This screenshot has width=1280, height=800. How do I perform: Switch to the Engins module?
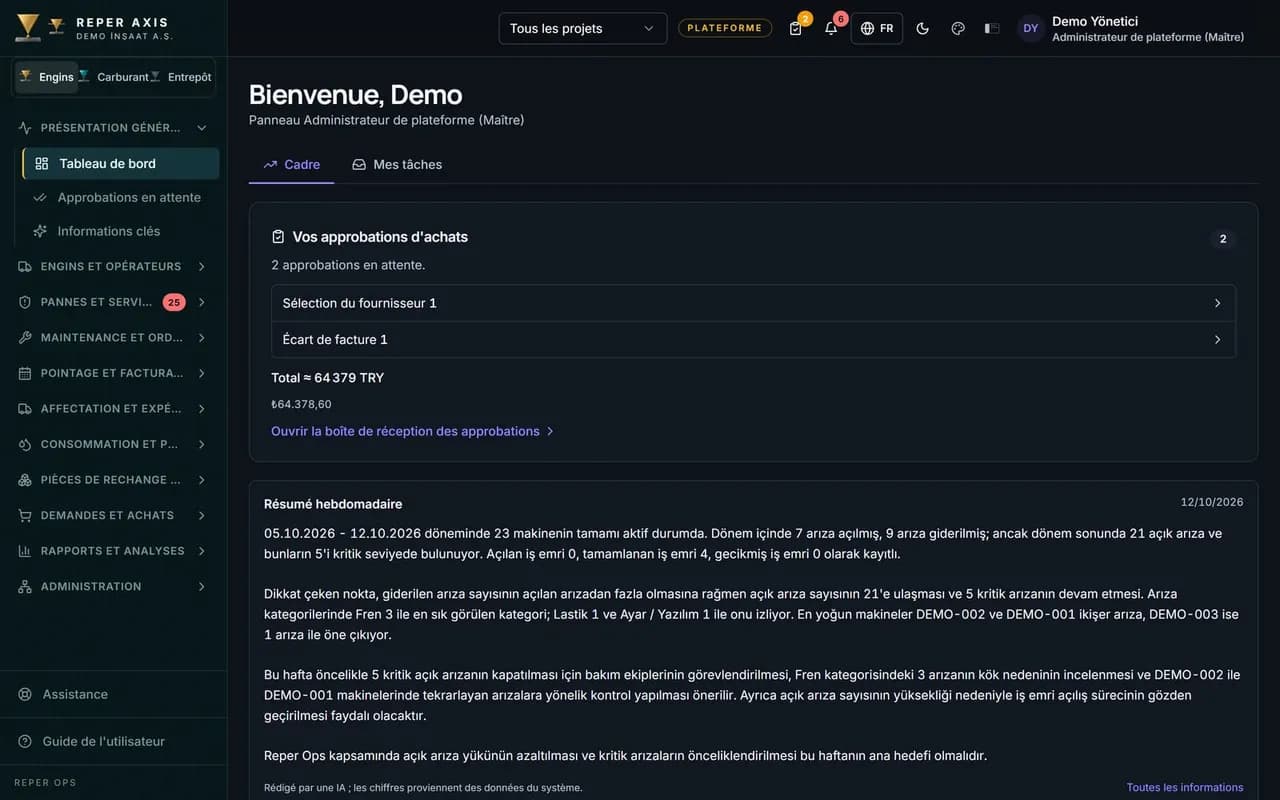47,77
